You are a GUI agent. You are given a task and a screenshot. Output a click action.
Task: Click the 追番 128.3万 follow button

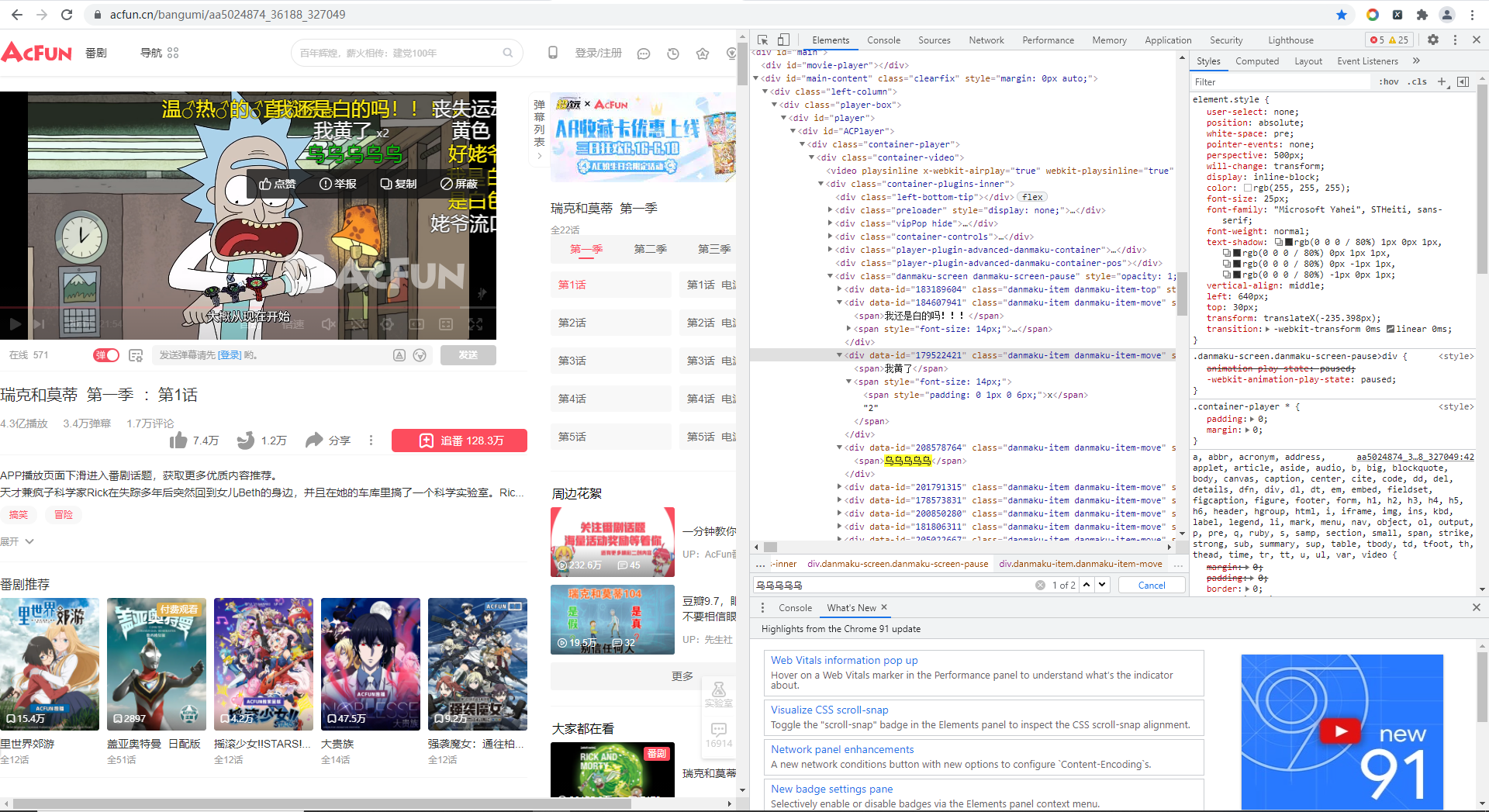(459, 441)
